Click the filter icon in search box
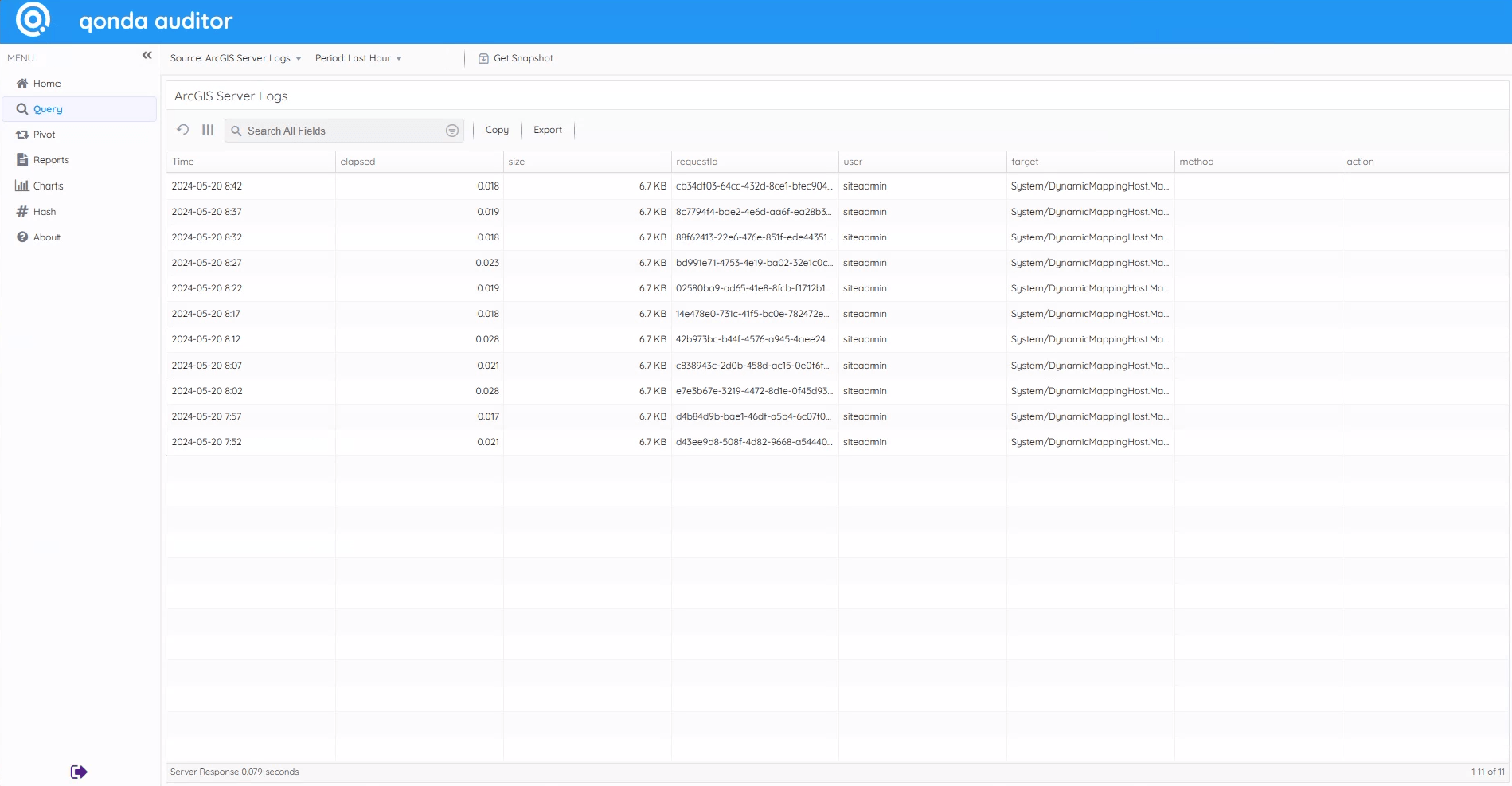 click(451, 131)
